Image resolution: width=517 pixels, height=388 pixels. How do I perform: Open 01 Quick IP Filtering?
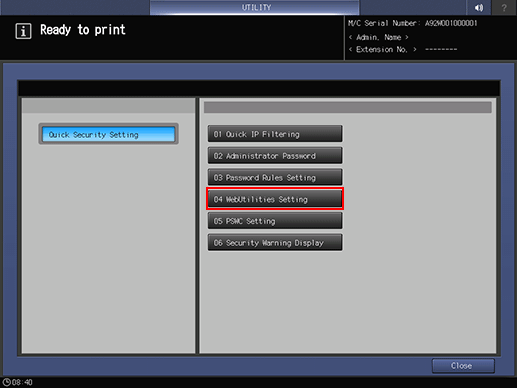tap(275, 134)
